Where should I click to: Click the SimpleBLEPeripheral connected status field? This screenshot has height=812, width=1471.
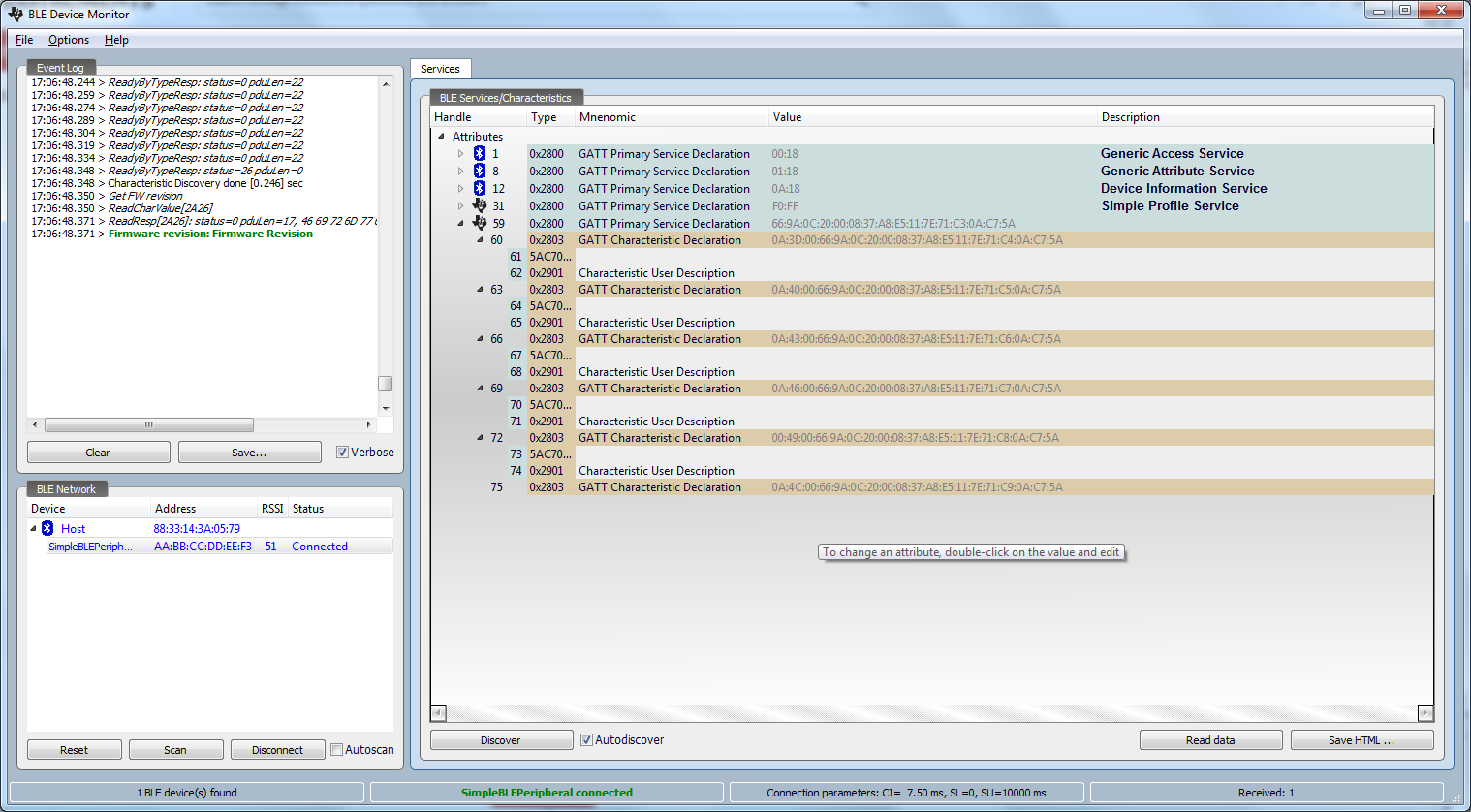pyautogui.click(x=547, y=793)
